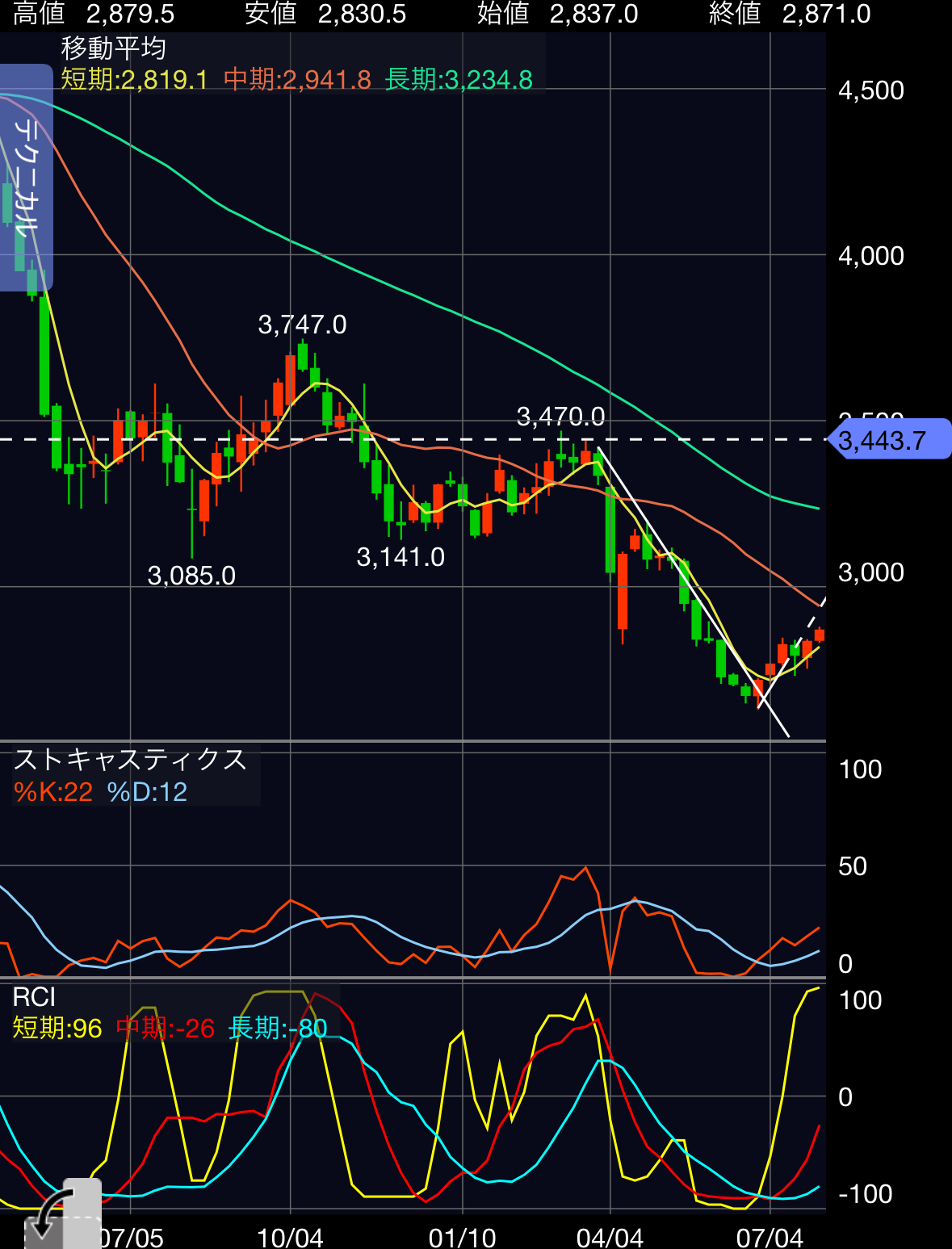Tap the 07/04 date axis marker
Screen dimensions: 952x1249
coord(770,1236)
